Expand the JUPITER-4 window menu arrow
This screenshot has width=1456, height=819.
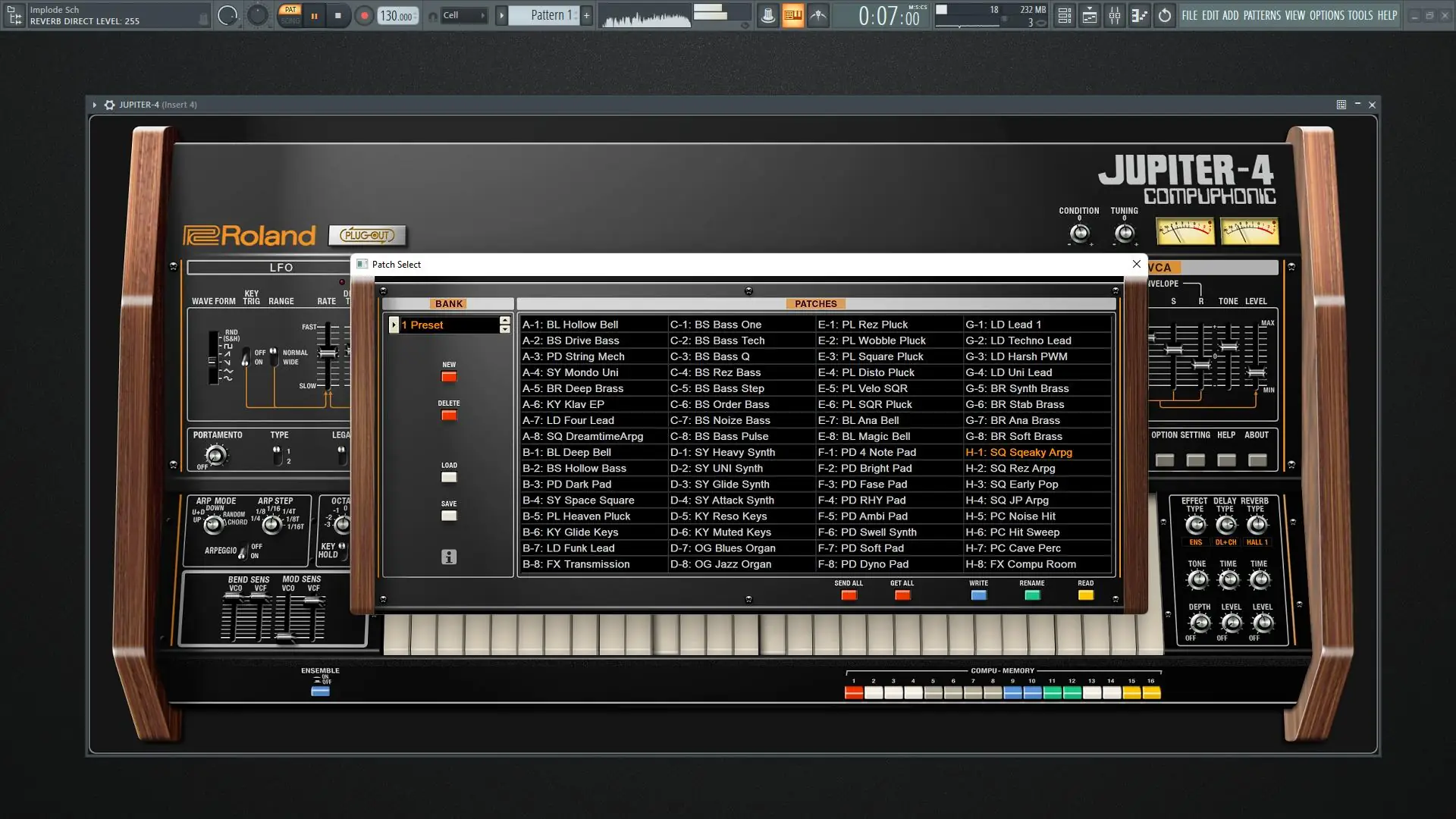95,105
